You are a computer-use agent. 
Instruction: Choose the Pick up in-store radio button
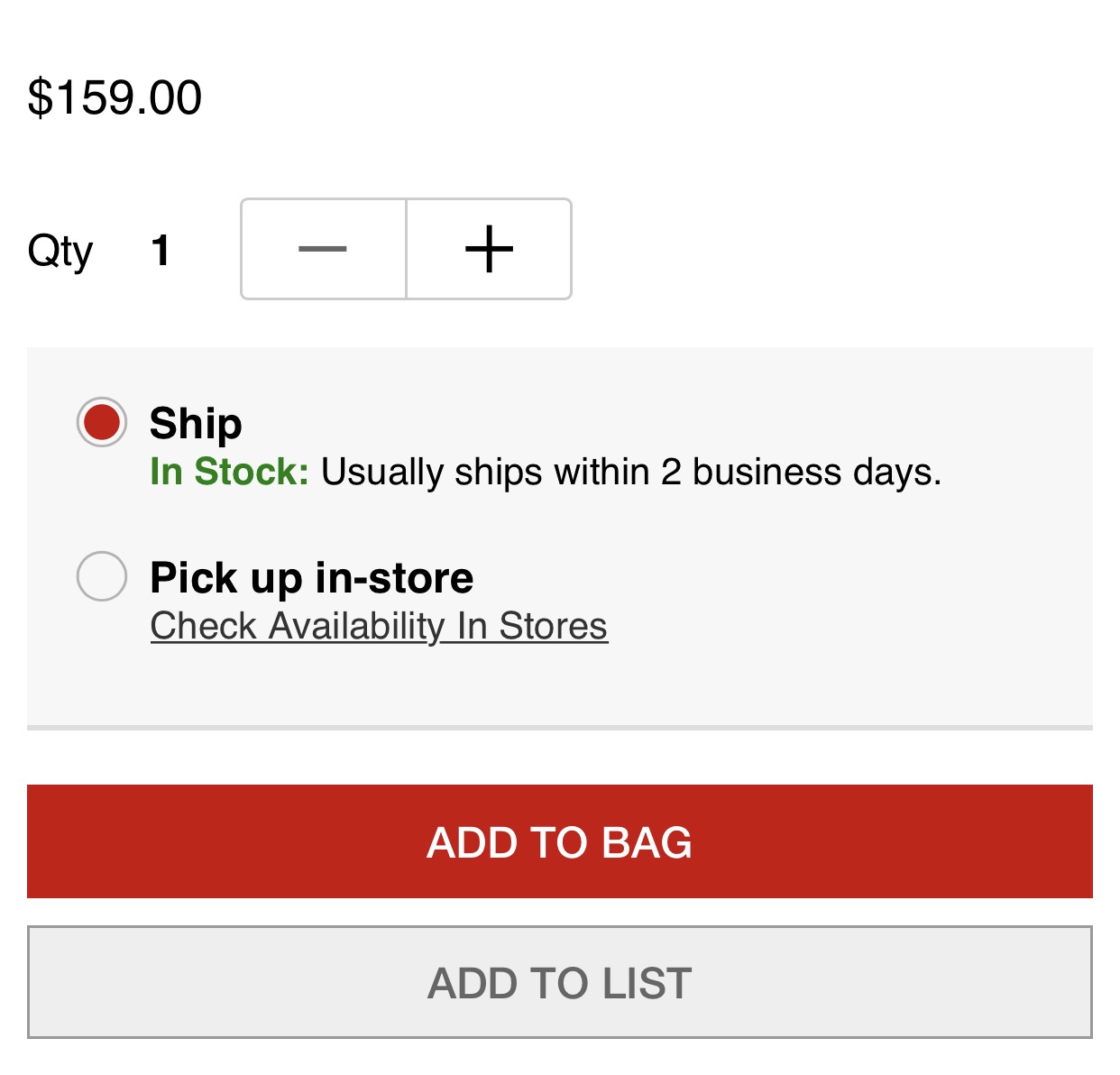click(x=102, y=576)
